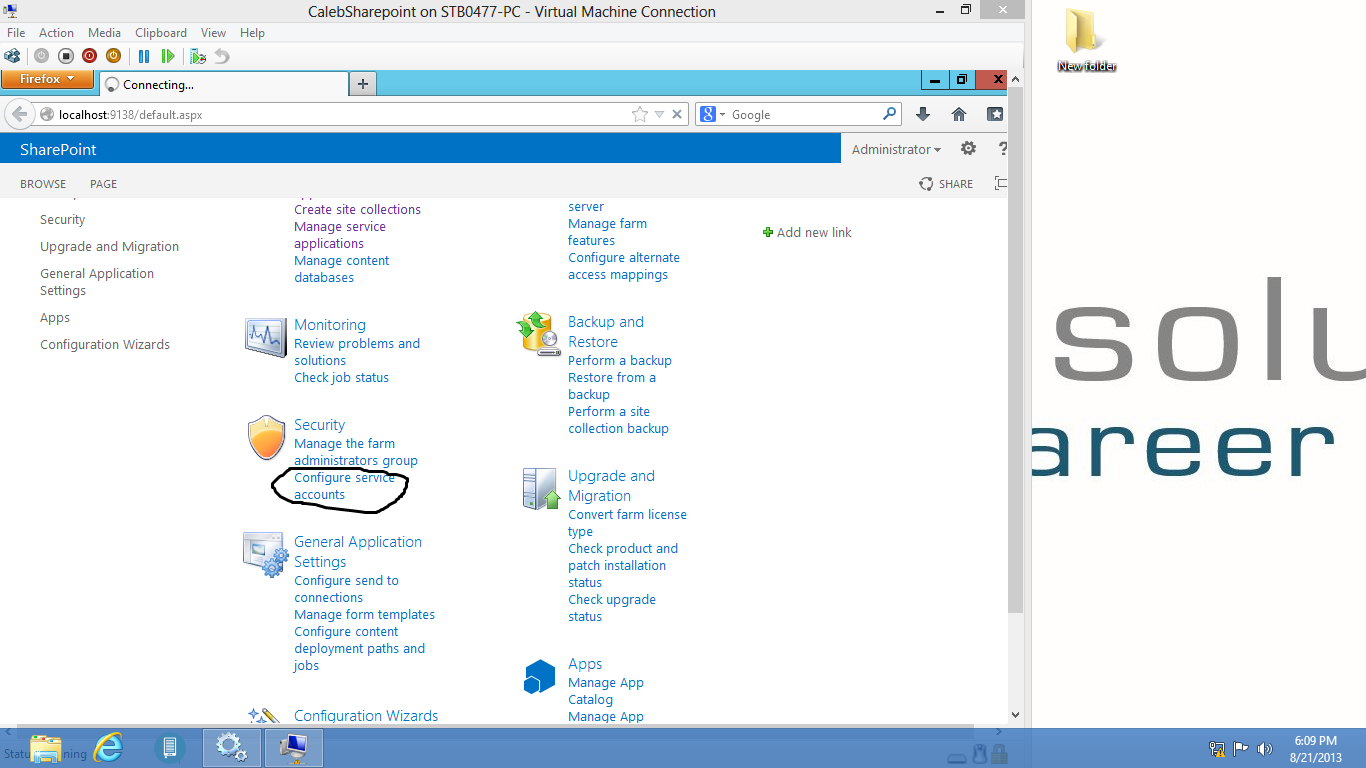Open the Media menu
Viewport: 1366px width, 768px height.
click(x=105, y=33)
